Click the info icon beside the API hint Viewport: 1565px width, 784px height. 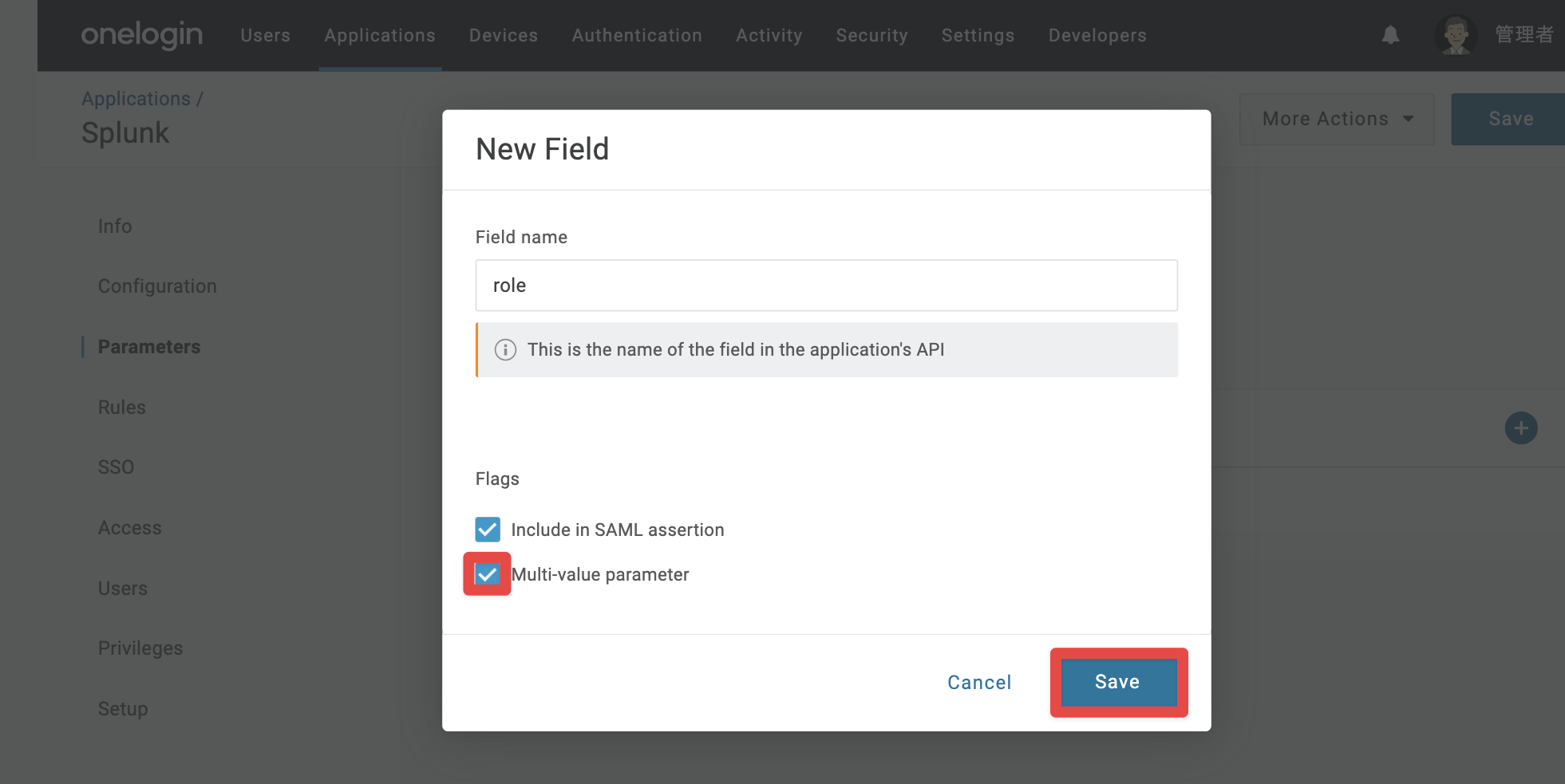505,350
